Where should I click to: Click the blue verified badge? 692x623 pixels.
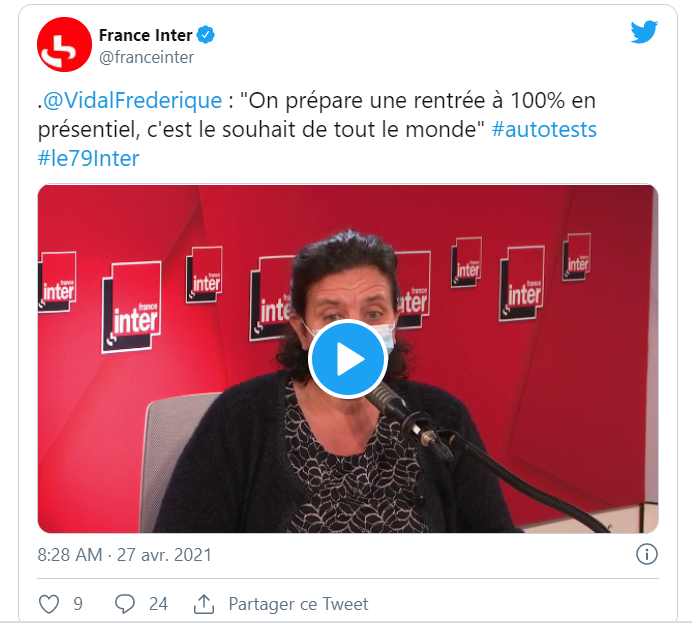[x=205, y=35]
